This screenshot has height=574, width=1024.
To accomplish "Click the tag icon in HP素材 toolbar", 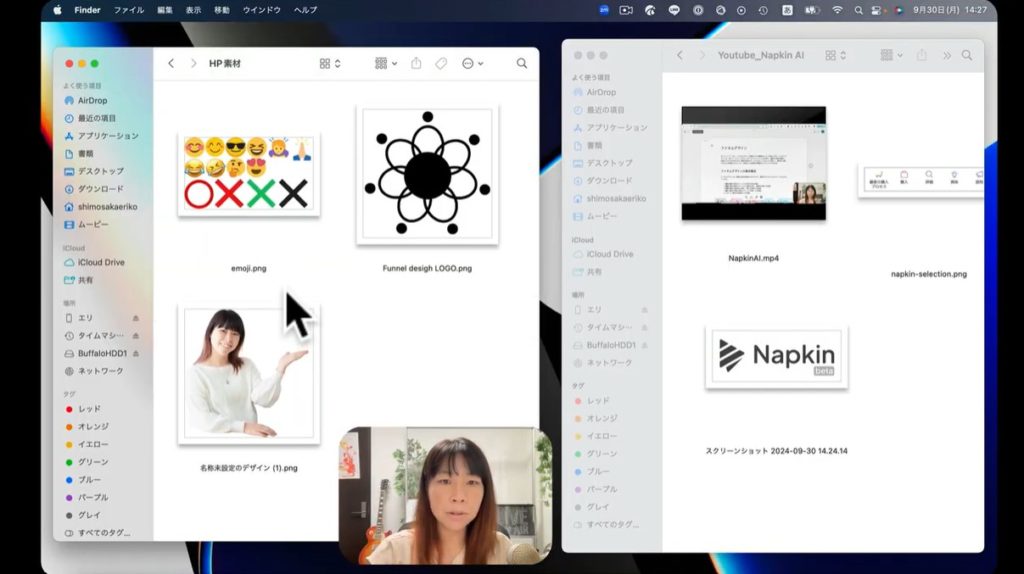I will click(441, 63).
